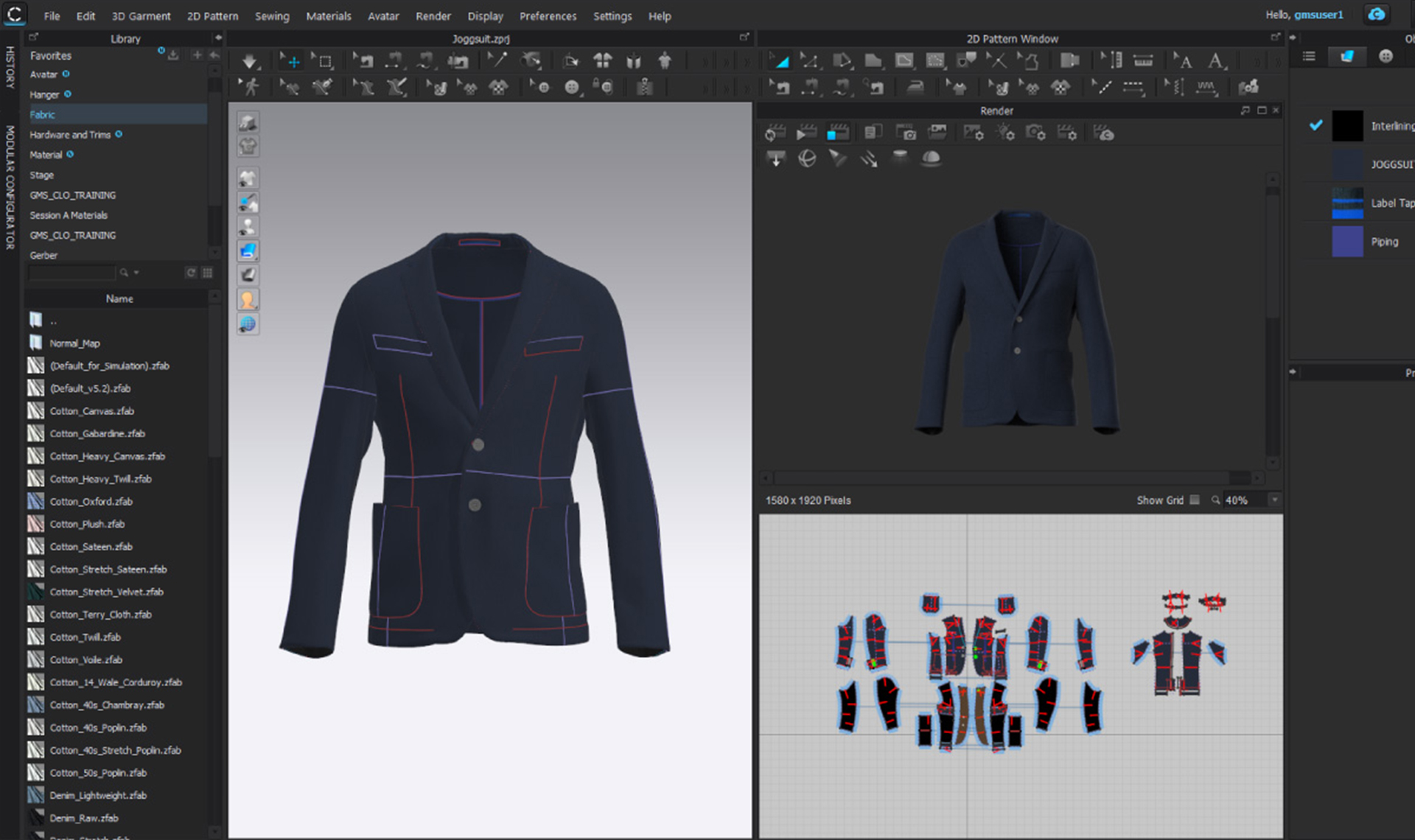
Task: Click the Cotton_Oxford.zfab fabric
Action: [x=91, y=502]
